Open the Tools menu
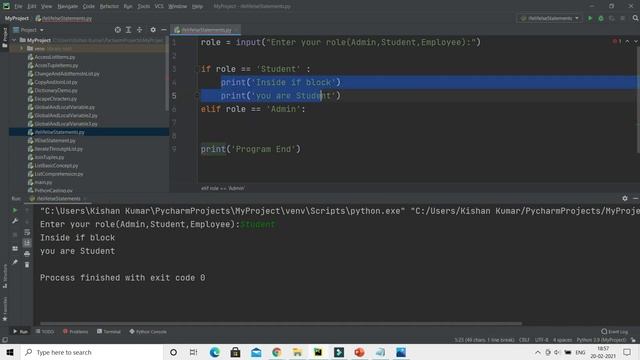The height and width of the screenshot is (360, 640). (x=143, y=6)
